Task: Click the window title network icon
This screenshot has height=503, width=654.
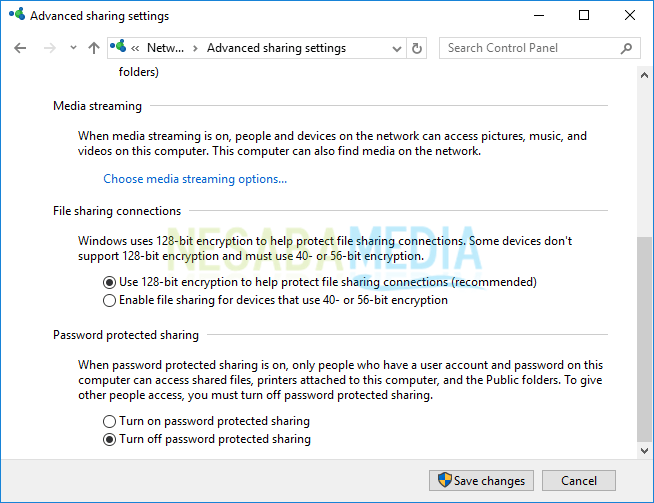Action: 17,14
